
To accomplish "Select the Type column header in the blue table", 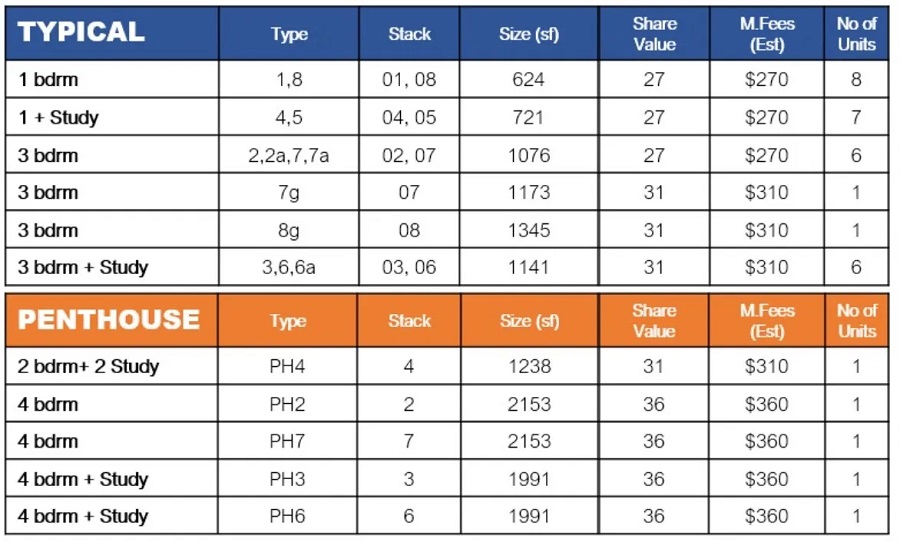I will (289, 34).
